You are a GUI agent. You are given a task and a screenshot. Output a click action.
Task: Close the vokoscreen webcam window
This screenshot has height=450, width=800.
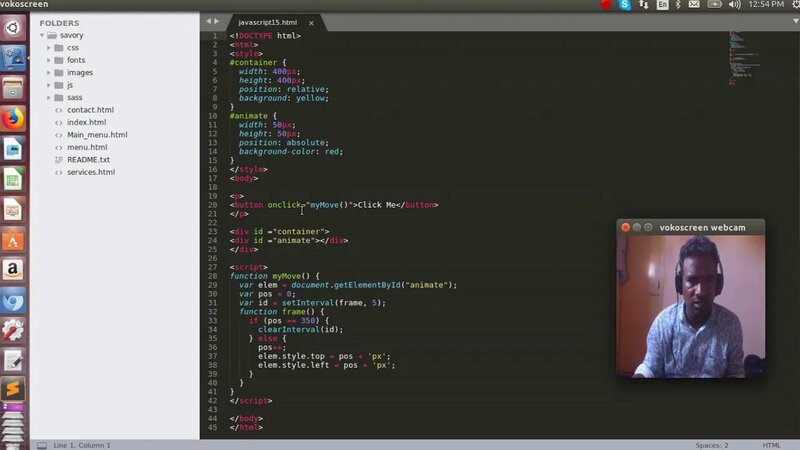click(x=626, y=228)
